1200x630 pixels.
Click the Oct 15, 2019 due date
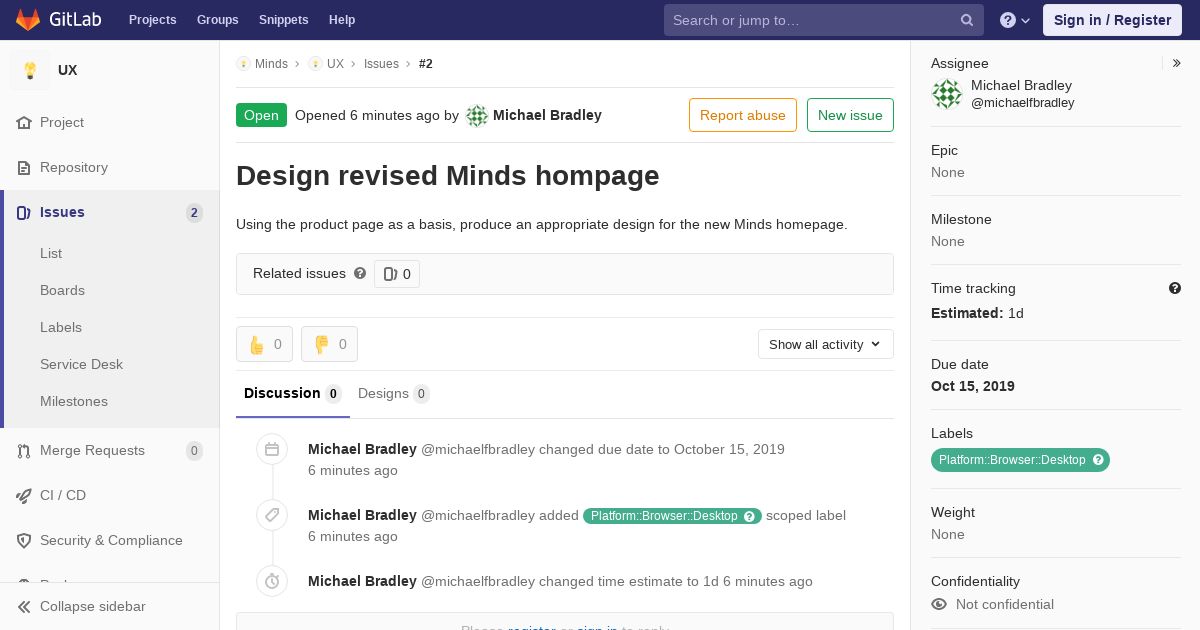[x=973, y=386]
